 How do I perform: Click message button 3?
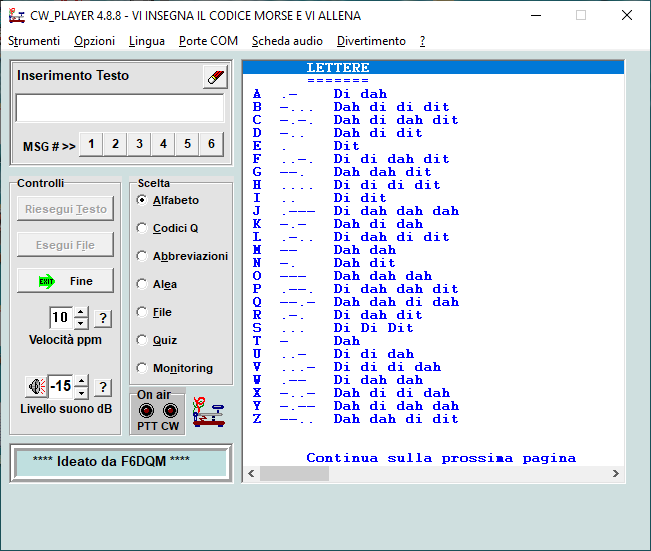point(140,144)
